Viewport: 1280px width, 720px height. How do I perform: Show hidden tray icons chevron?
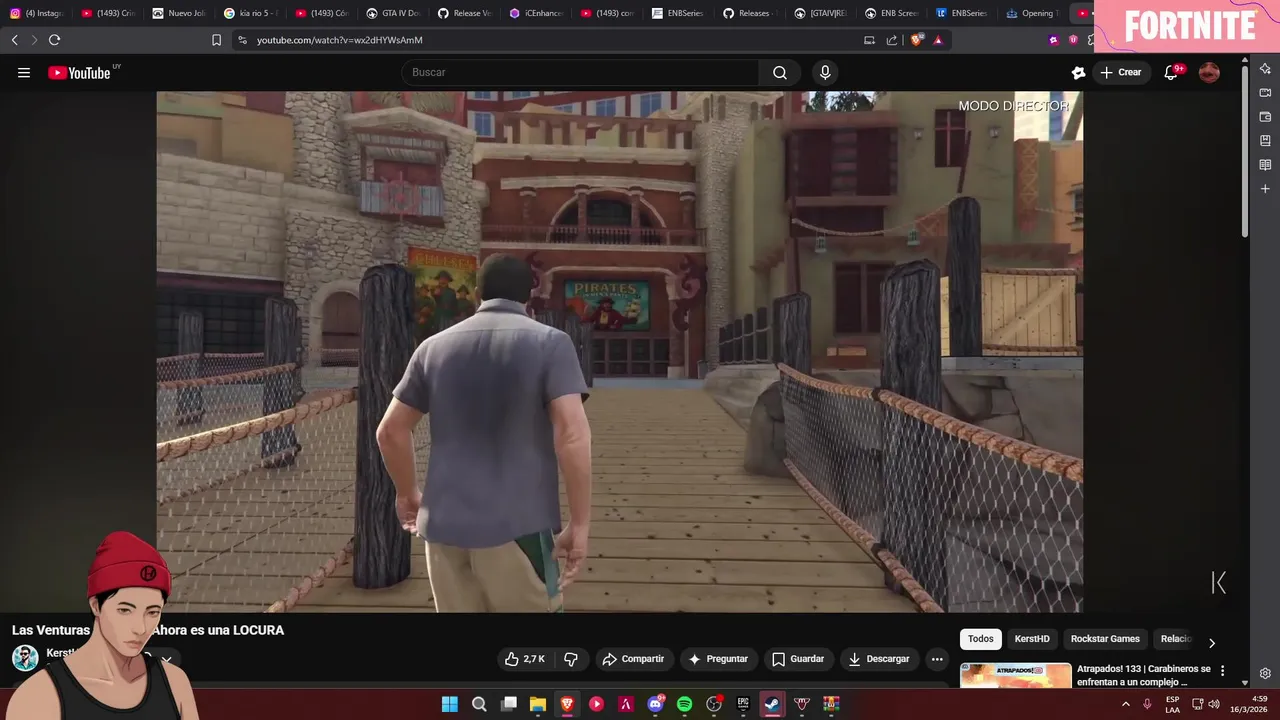[x=1125, y=704]
